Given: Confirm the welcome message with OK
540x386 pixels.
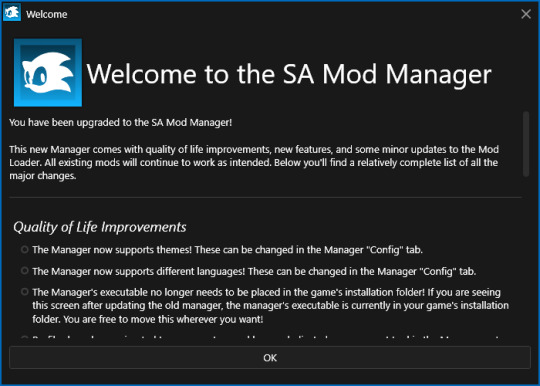Looking at the screenshot, I should (x=270, y=358).
